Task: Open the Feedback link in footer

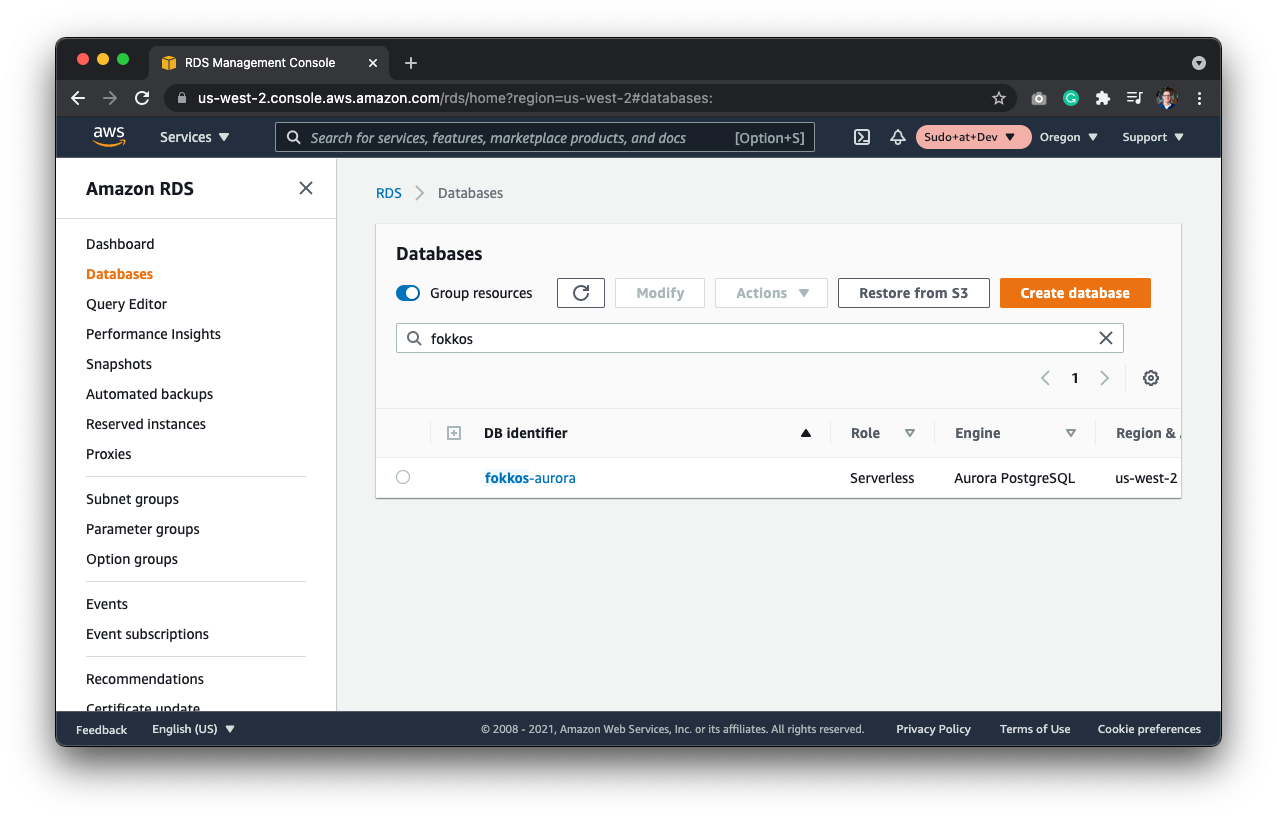Action: tap(101, 730)
